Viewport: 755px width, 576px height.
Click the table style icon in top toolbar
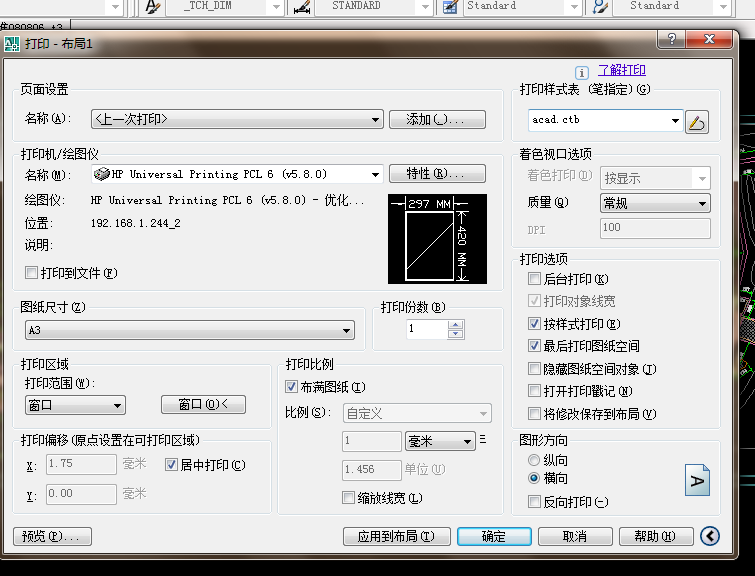tap(450, 7)
